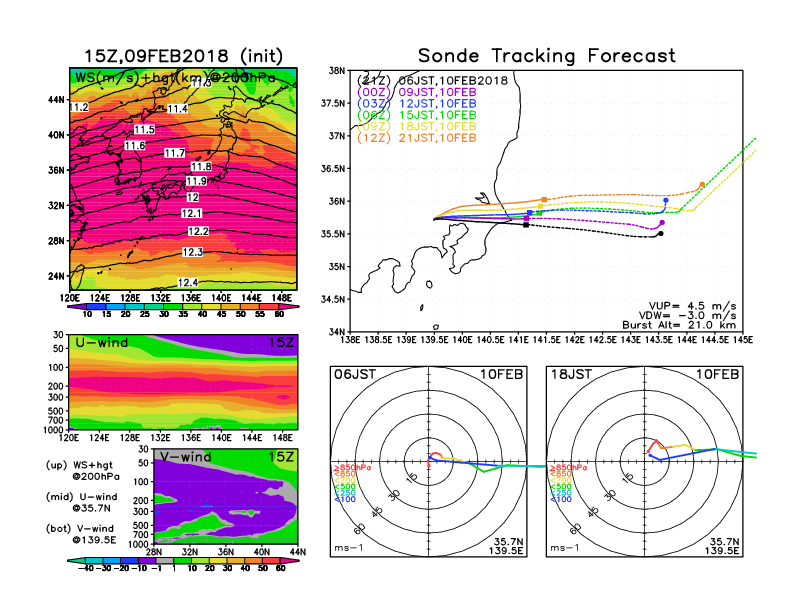792x612 pixels.
Task: Click contour label '11.9' on the map
Action: [x=196, y=181]
